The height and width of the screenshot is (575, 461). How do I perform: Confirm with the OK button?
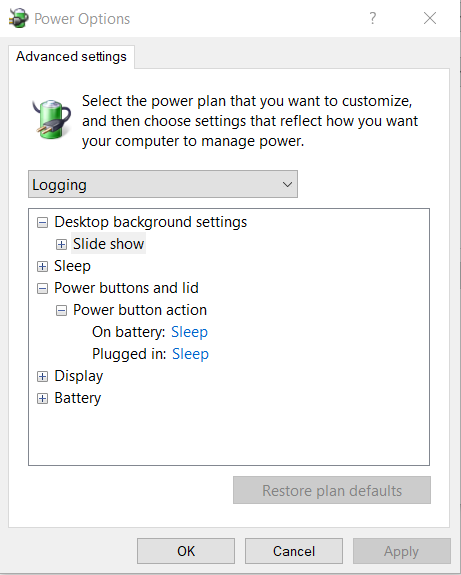click(x=186, y=551)
